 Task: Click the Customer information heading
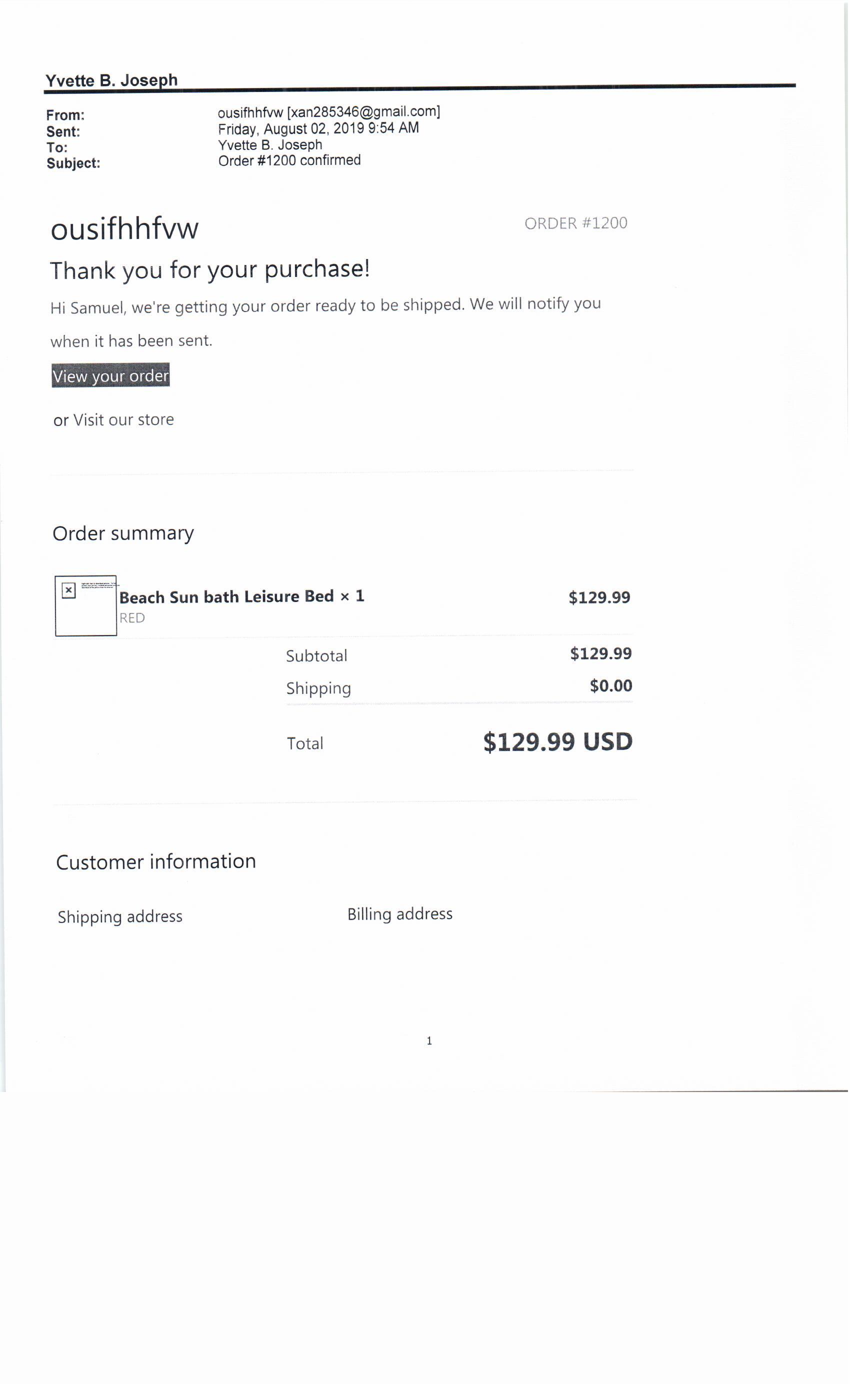point(156,862)
